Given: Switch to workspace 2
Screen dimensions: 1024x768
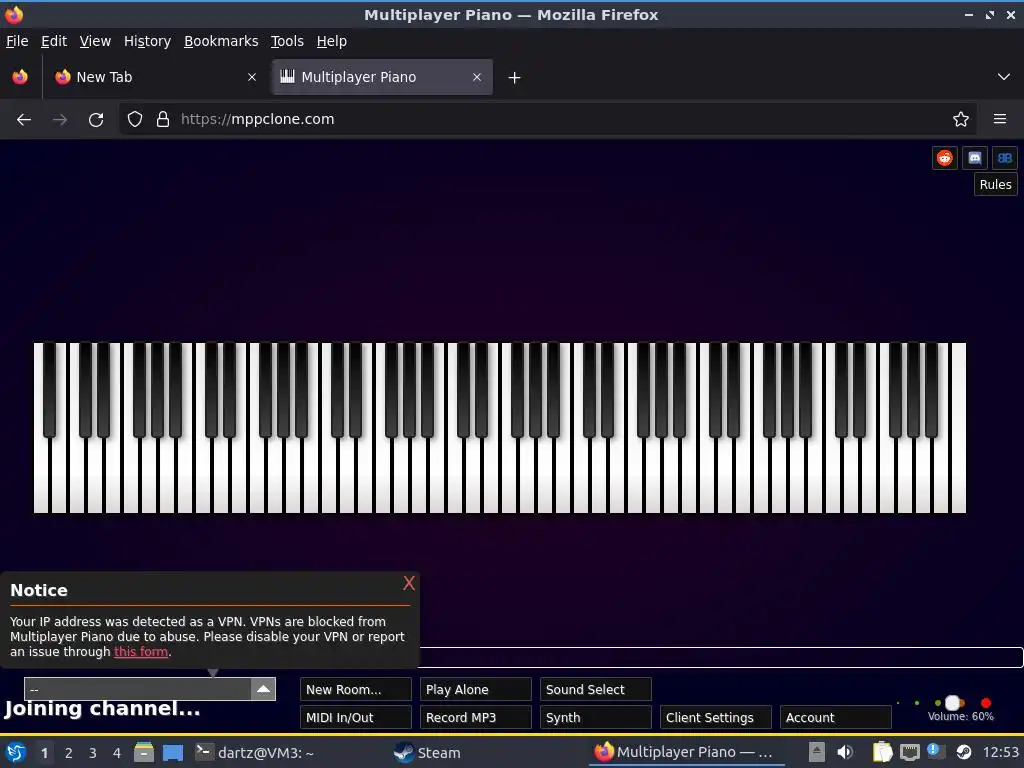Looking at the screenshot, I should point(69,753).
